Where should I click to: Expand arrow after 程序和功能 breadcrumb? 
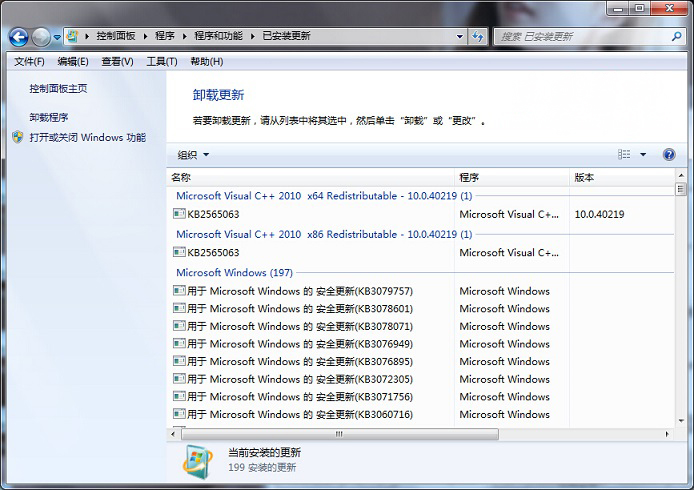point(253,36)
